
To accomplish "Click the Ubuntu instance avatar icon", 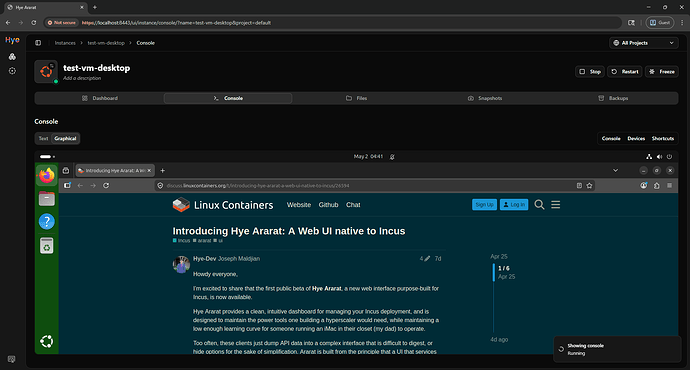I will click(x=46, y=71).
